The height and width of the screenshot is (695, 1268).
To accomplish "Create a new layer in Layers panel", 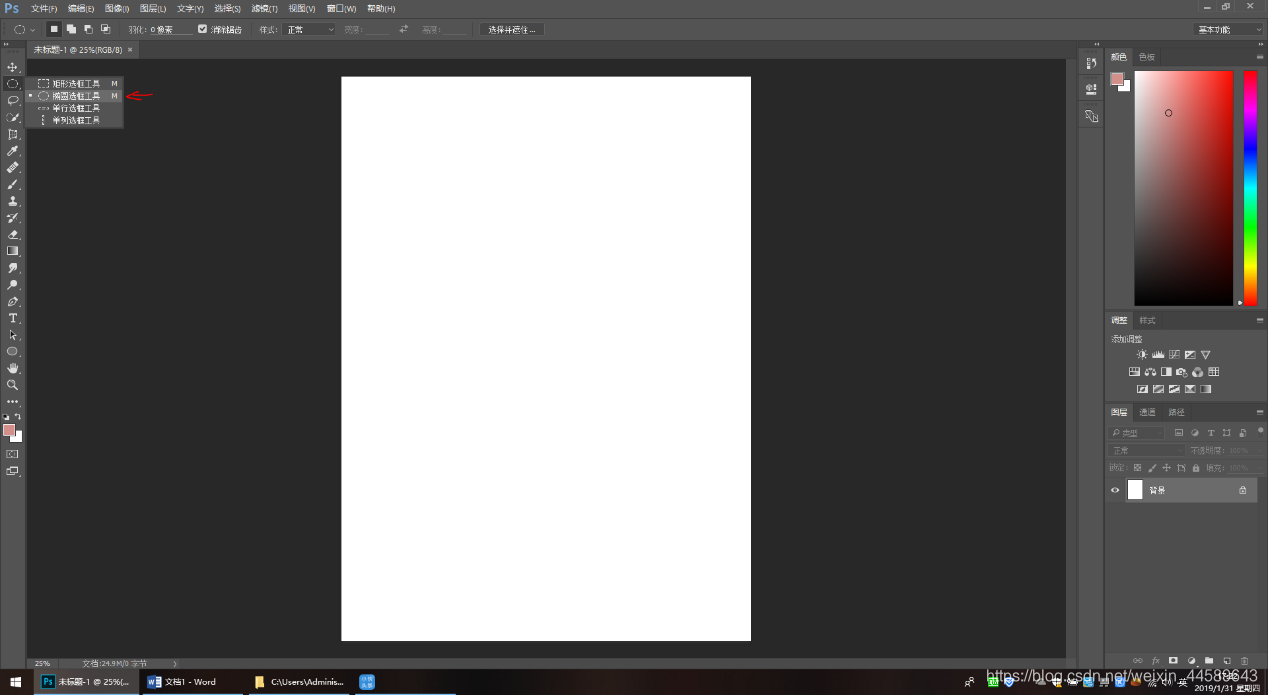I will (x=1227, y=660).
